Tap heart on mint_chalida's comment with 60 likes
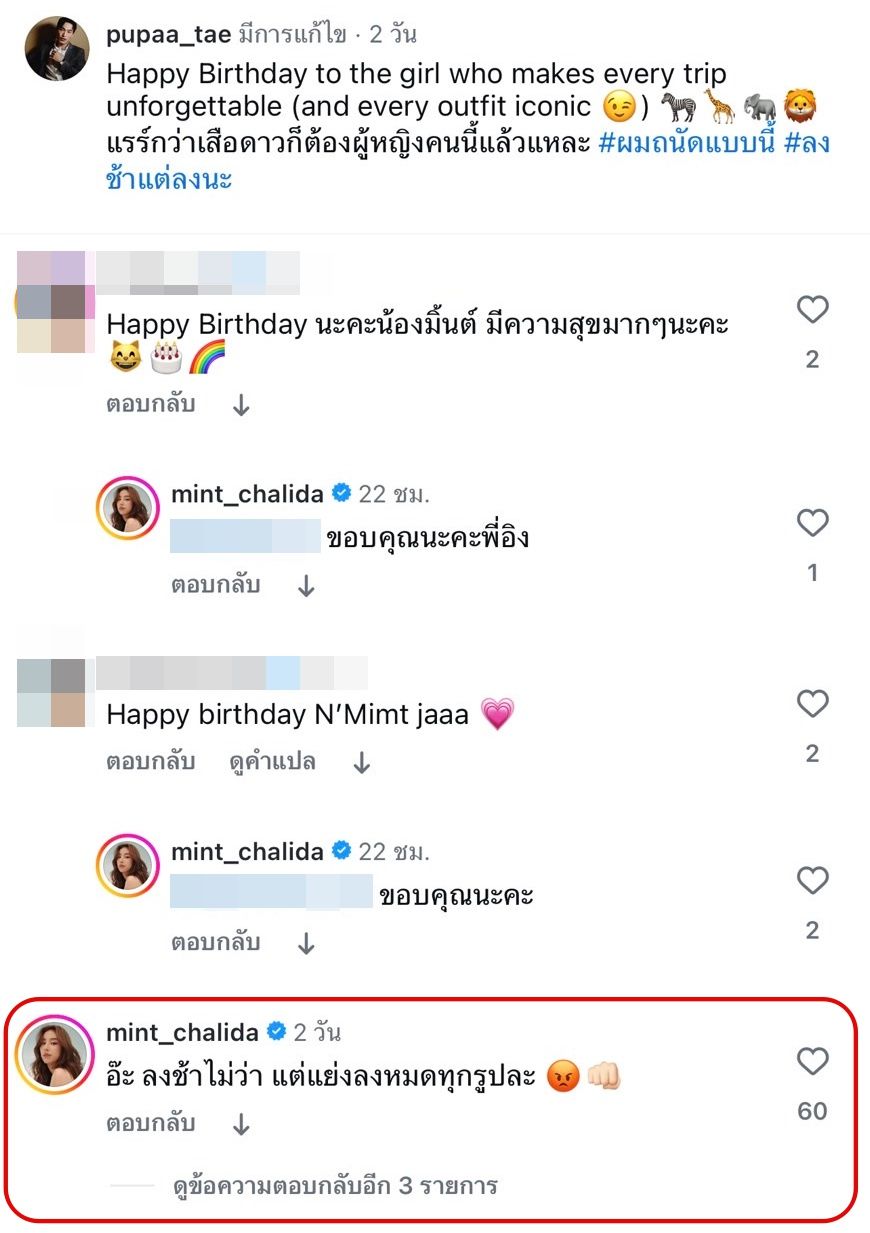 [x=812, y=1061]
